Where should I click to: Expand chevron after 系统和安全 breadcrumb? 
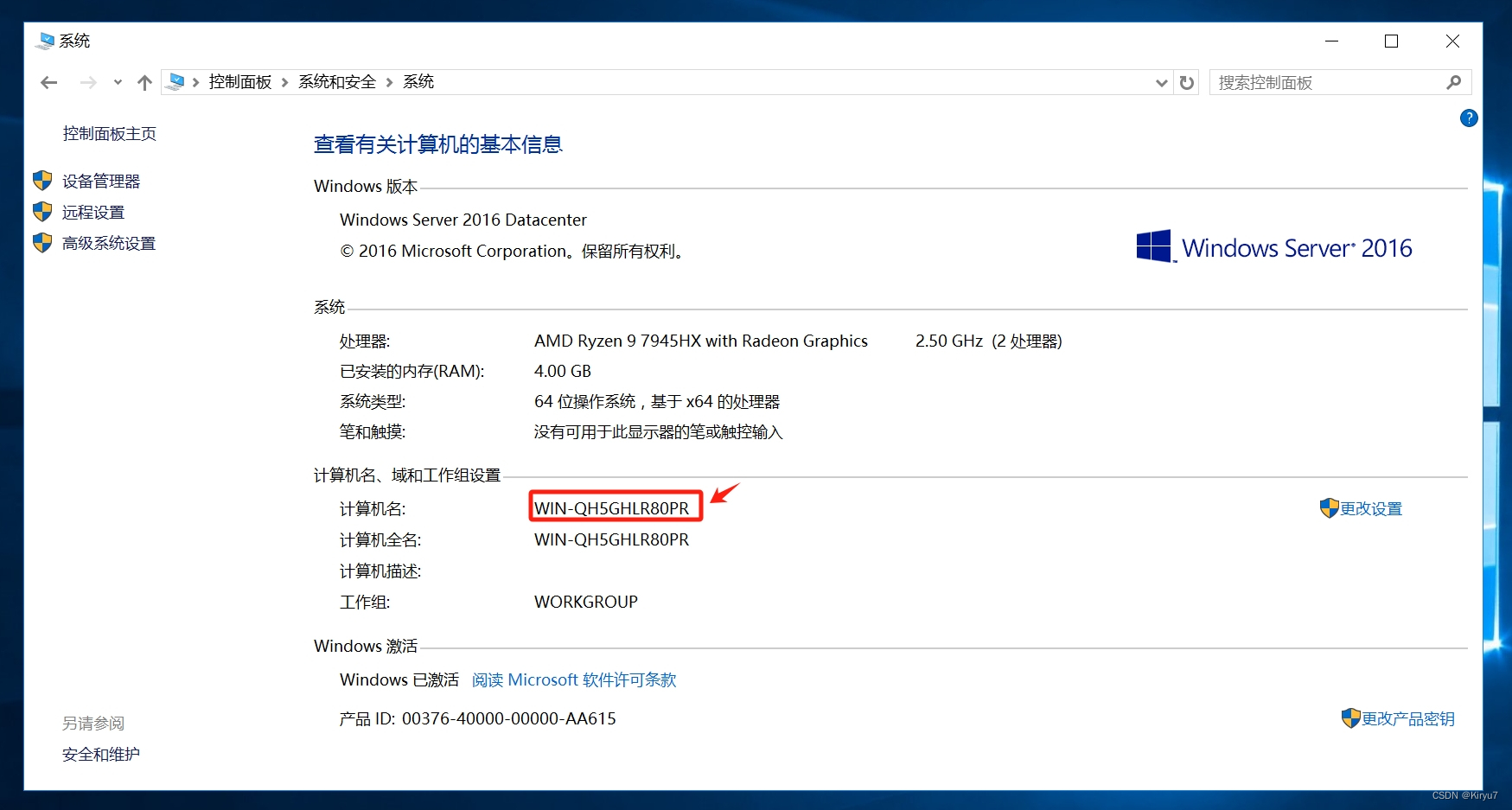click(x=389, y=82)
